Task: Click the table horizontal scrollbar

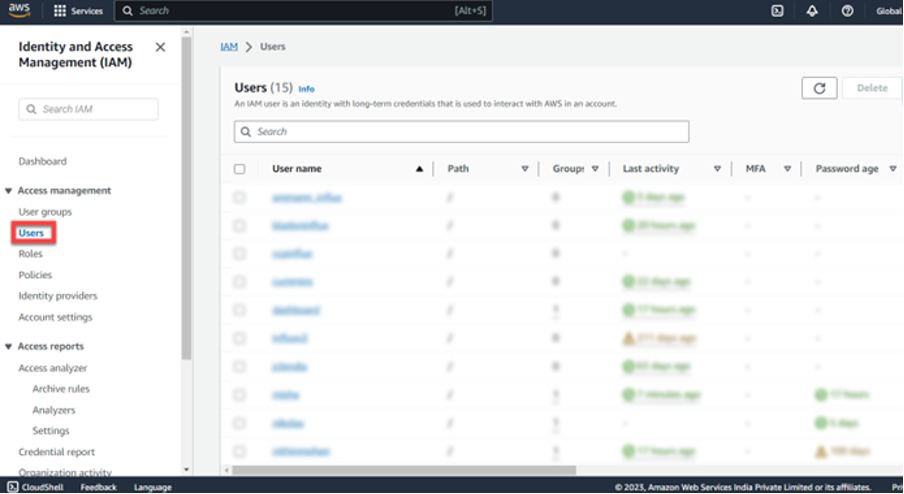Action: pyautogui.click(x=404, y=470)
